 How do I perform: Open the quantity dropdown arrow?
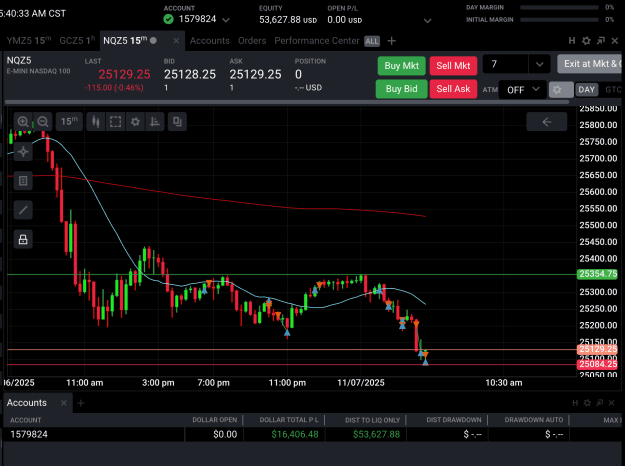click(539, 64)
